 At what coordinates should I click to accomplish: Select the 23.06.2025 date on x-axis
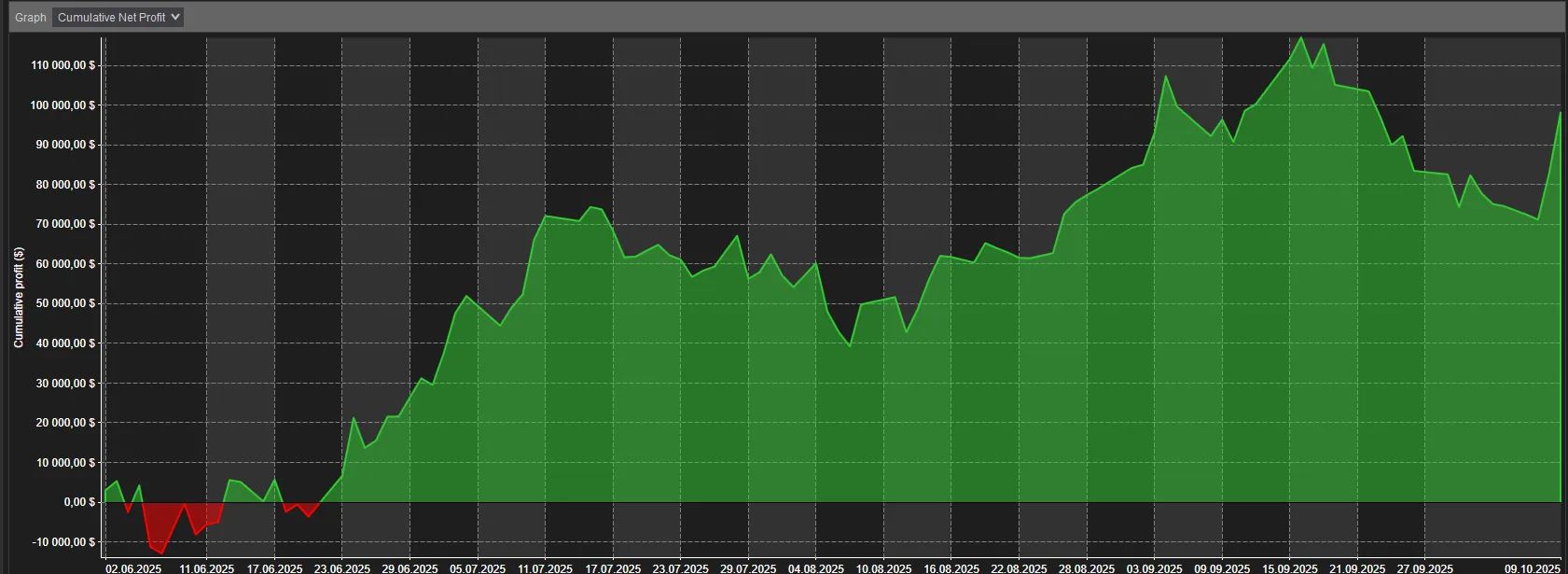(342, 568)
